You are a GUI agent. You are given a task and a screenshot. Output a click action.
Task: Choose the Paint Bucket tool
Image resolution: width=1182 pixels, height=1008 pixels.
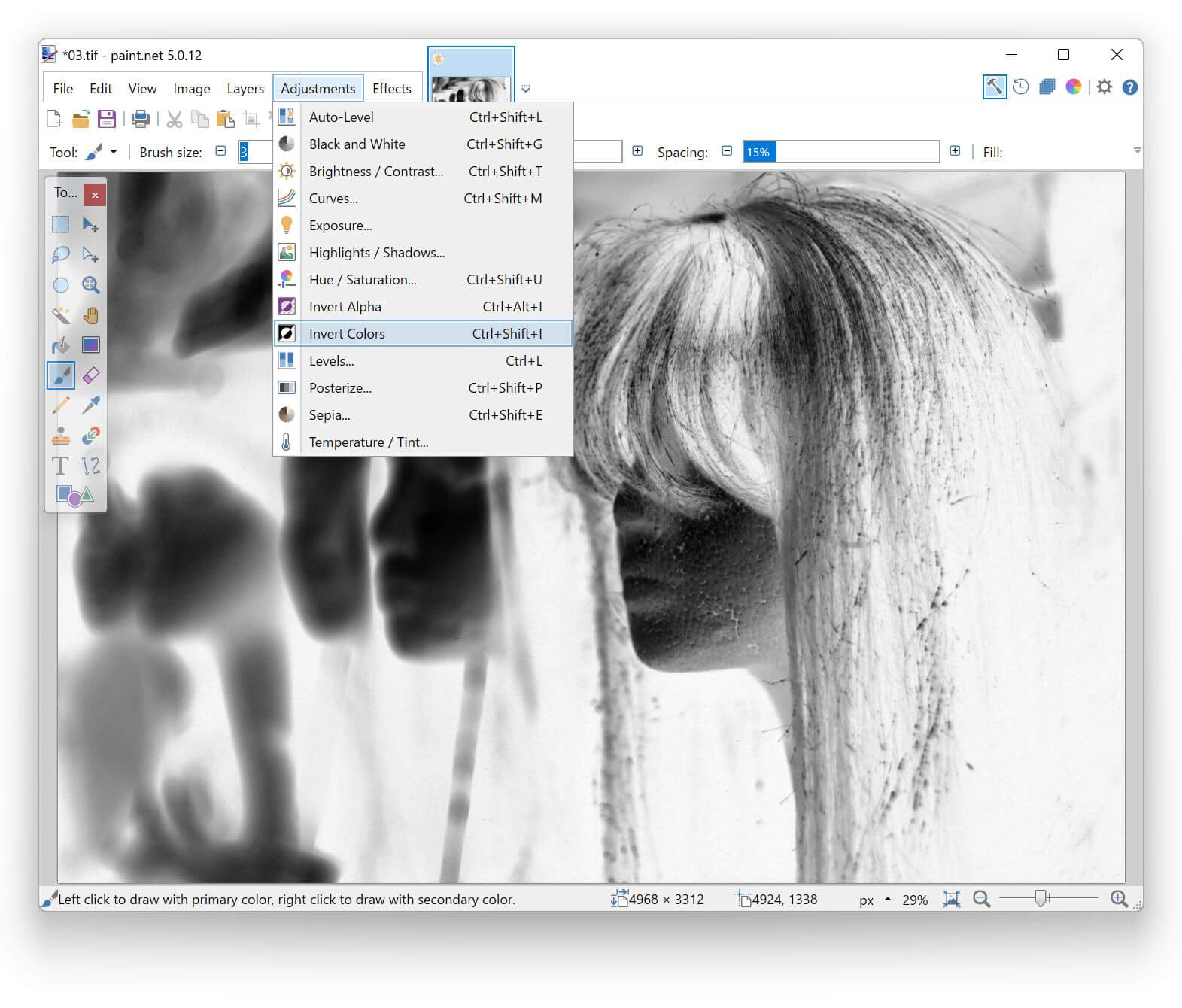pyautogui.click(x=61, y=345)
